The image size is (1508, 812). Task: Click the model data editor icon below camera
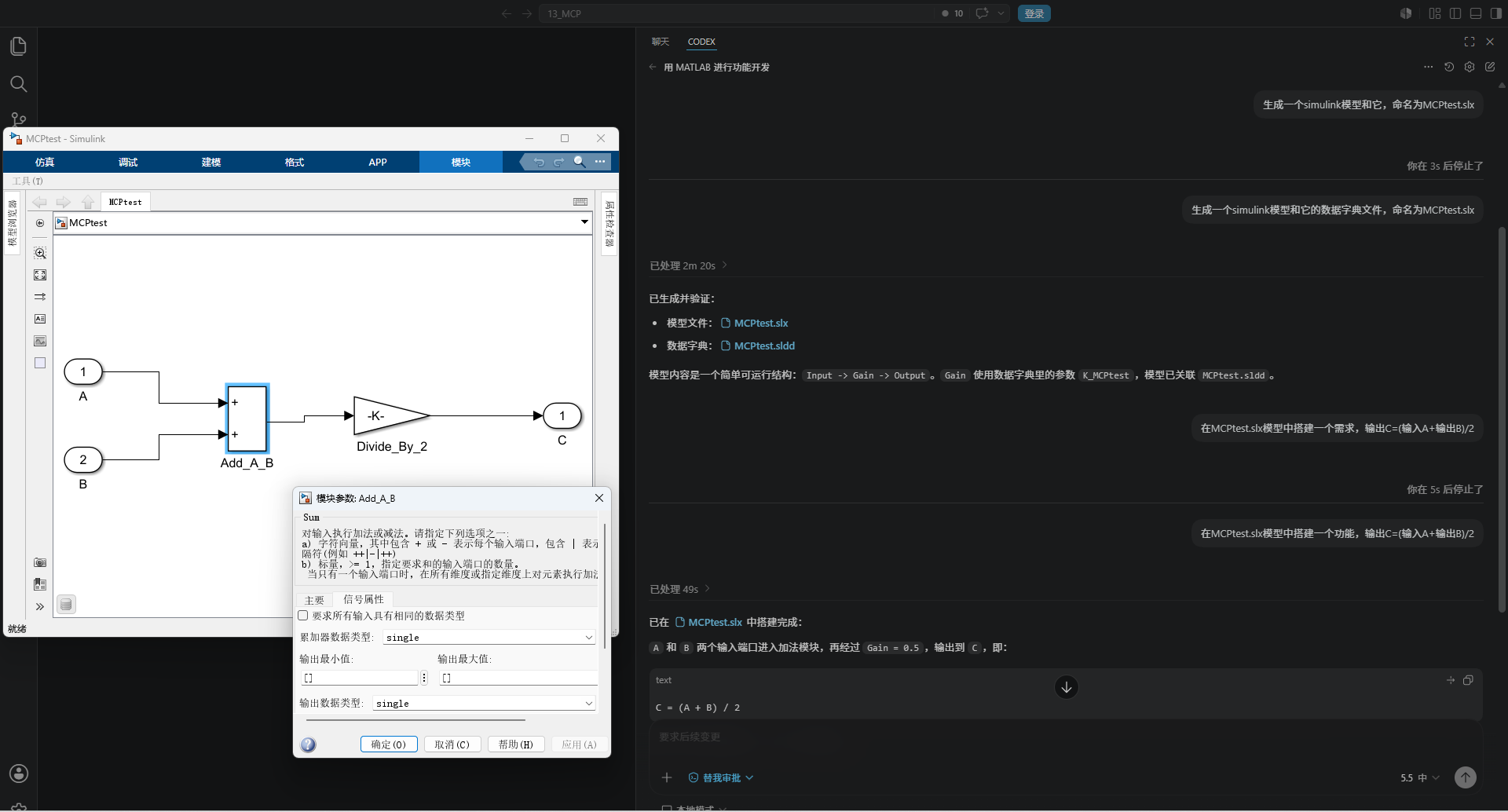[40, 584]
